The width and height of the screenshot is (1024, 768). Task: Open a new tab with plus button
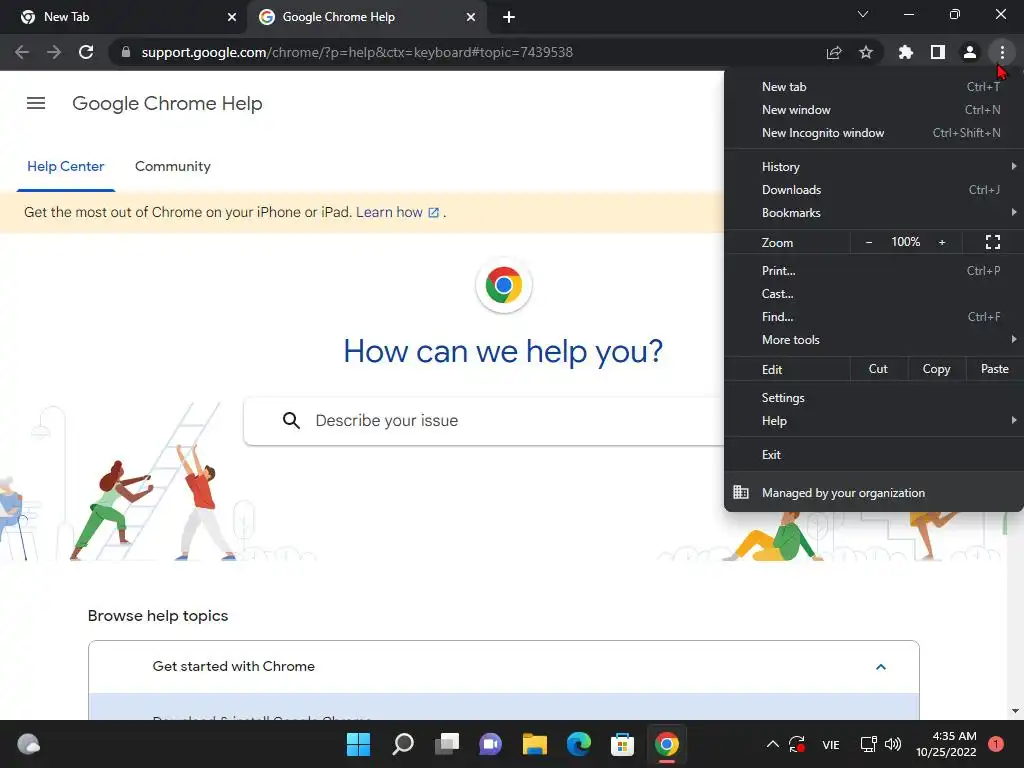click(509, 17)
